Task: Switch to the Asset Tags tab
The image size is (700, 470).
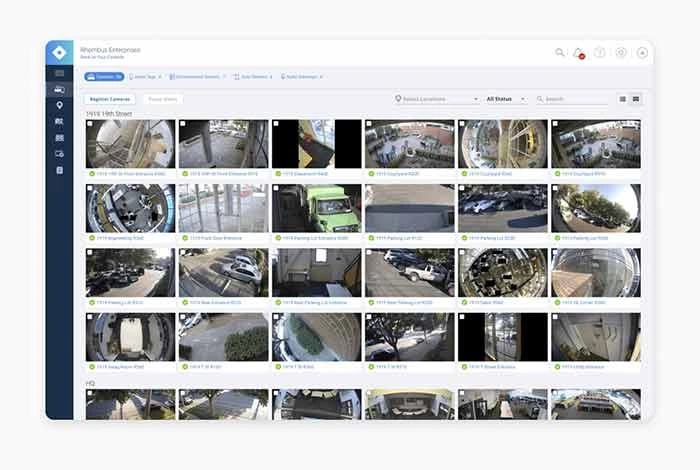Action: (x=145, y=77)
